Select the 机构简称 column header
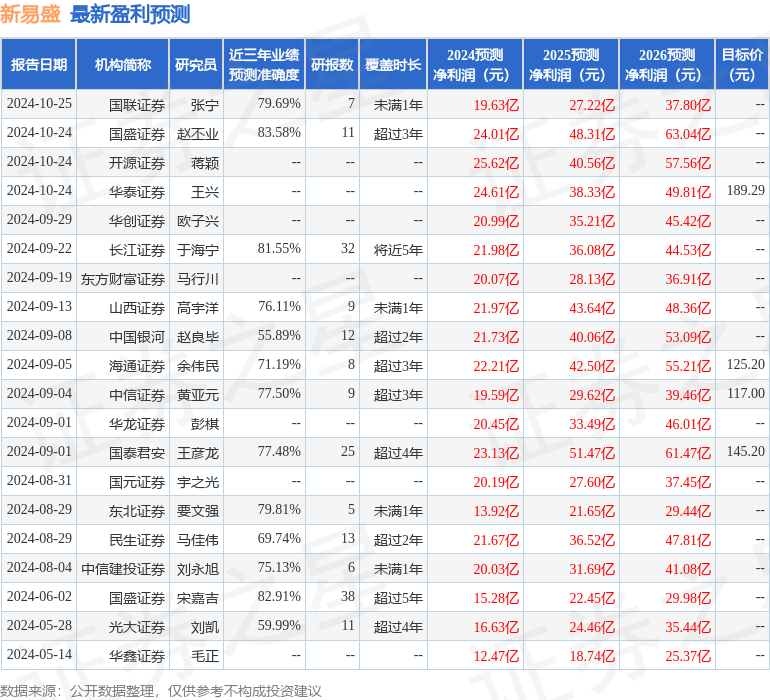The image size is (770, 700). (x=123, y=64)
